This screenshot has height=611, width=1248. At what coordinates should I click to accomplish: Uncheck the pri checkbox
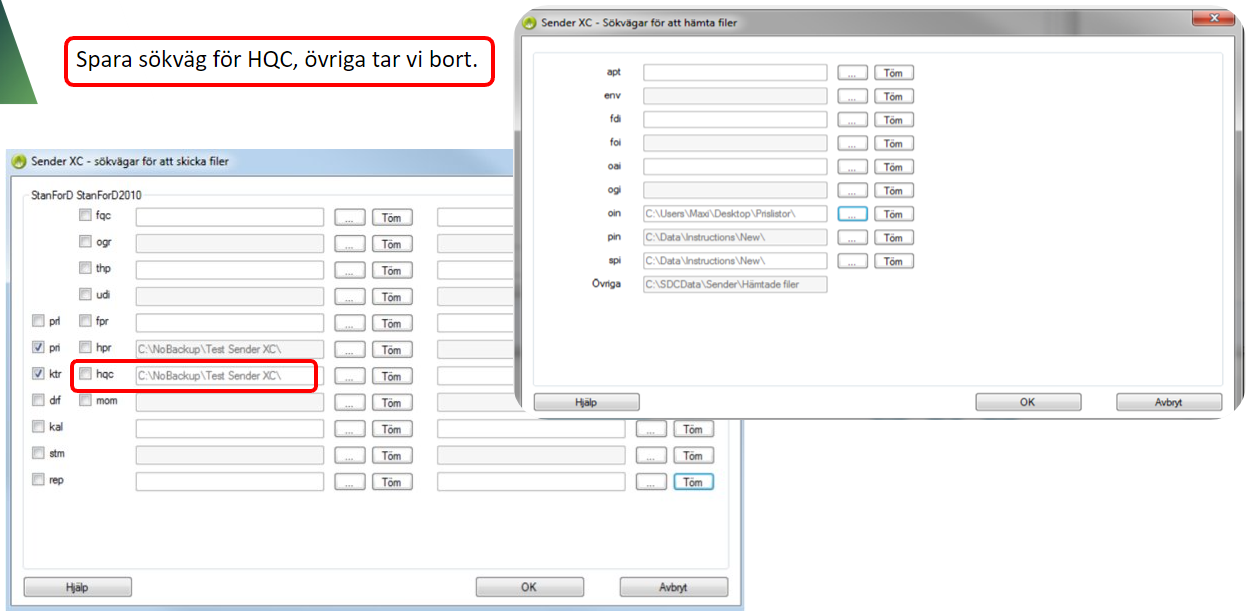tap(38, 348)
